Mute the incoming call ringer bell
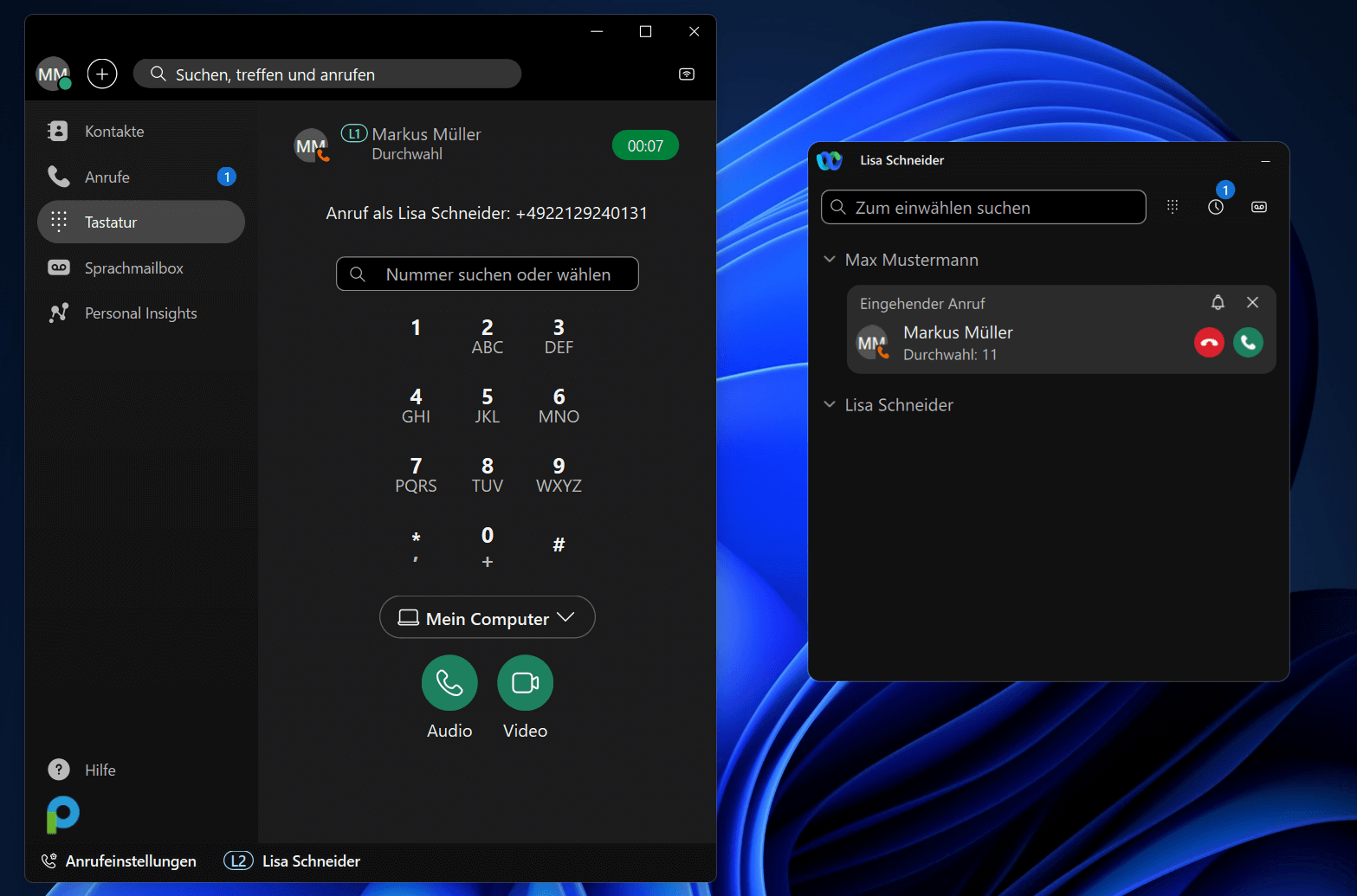This screenshot has width=1357, height=896. (x=1218, y=302)
